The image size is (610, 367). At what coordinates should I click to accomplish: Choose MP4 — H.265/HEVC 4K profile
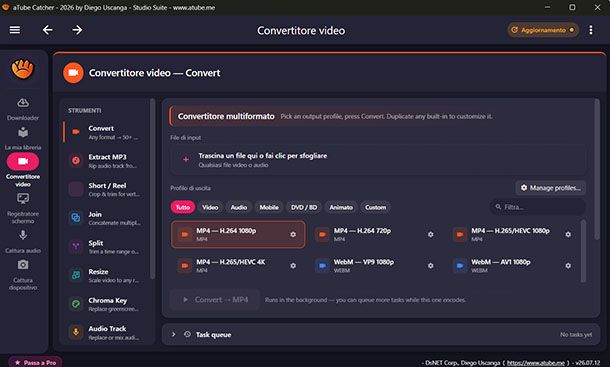click(238, 265)
